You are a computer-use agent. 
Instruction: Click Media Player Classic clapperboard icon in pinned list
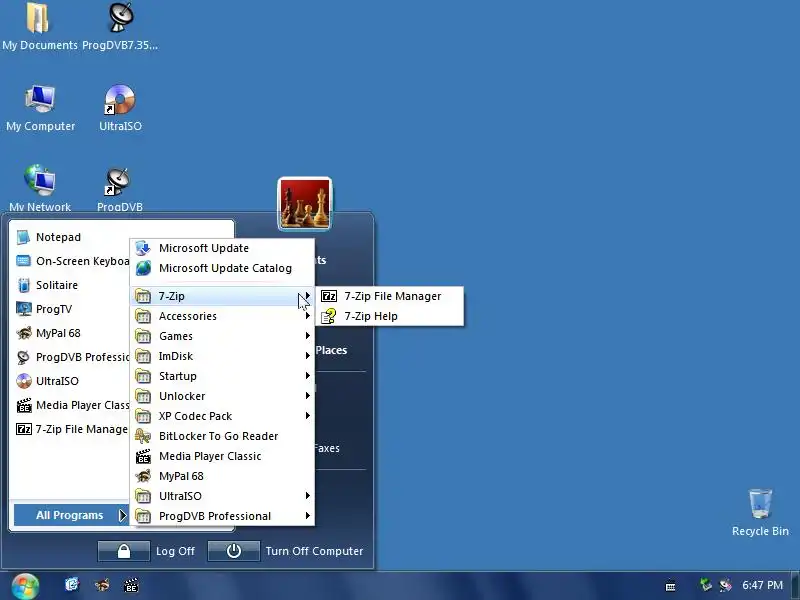[x=23, y=405]
